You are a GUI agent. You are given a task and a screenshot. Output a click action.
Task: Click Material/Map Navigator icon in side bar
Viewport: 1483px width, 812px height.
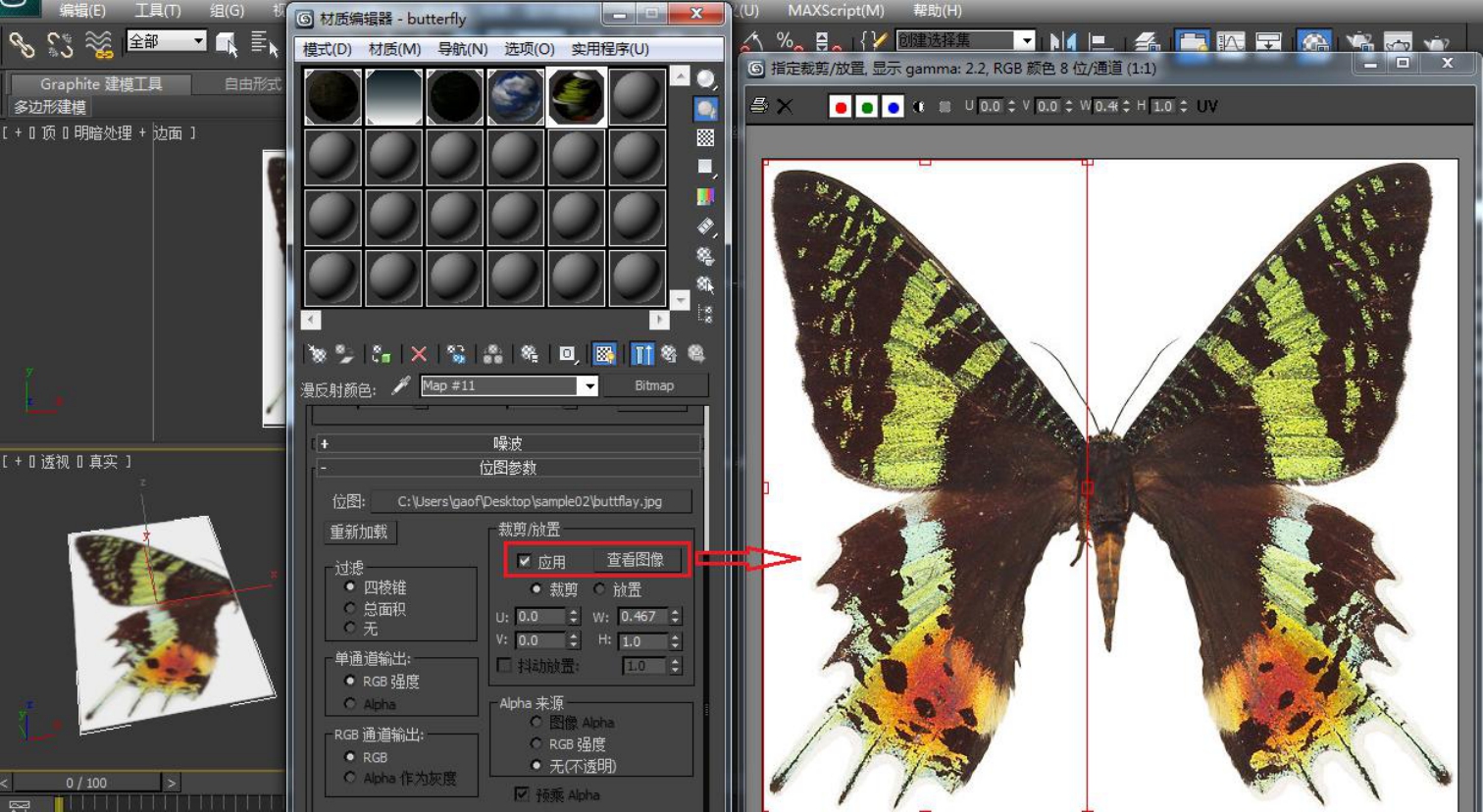pyautogui.click(x=706, y=314)
